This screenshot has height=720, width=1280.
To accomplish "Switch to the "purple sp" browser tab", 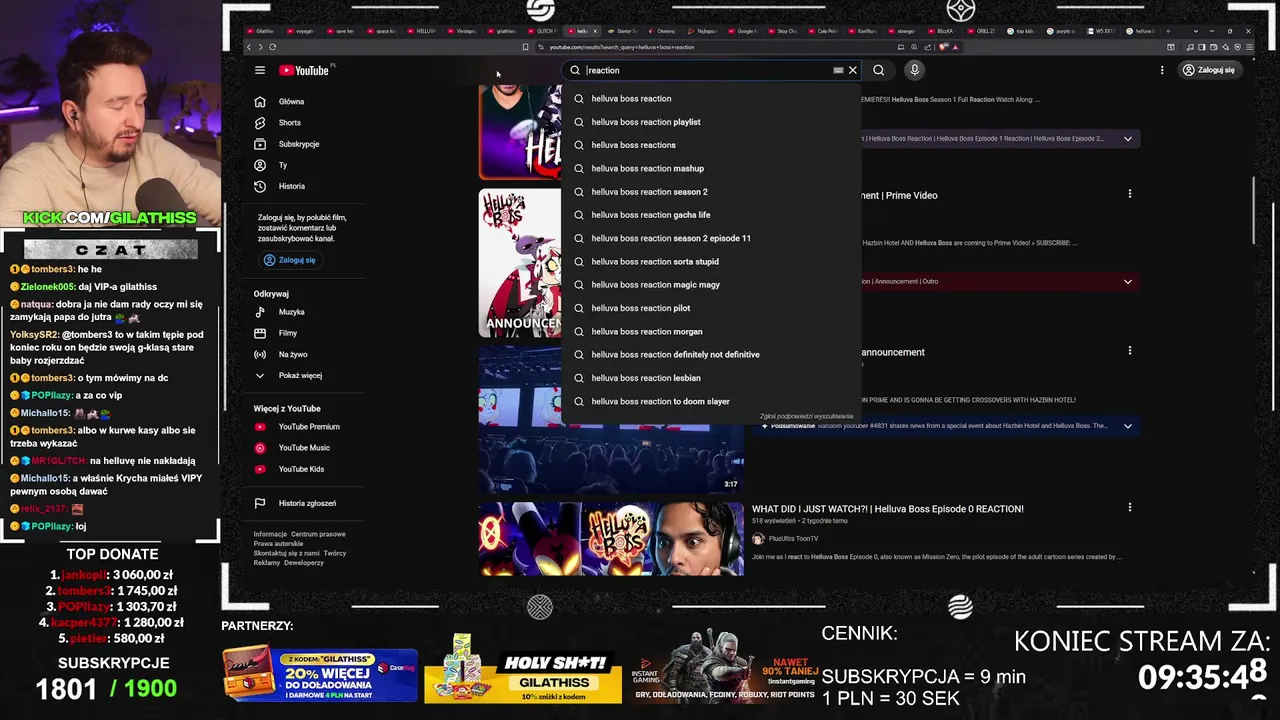I will (x=1062, y=31).
